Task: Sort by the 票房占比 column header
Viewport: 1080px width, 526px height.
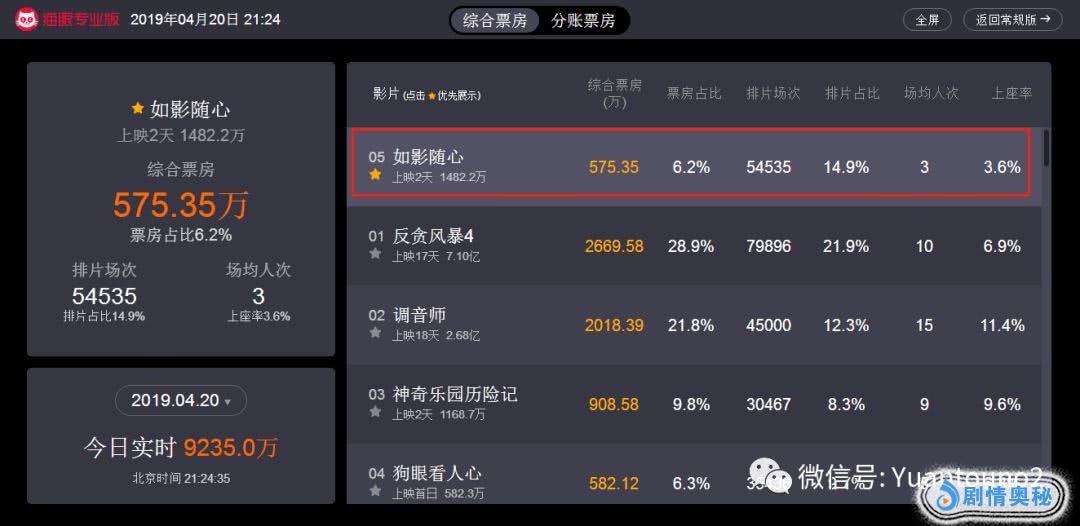Action: click(694, 93)
